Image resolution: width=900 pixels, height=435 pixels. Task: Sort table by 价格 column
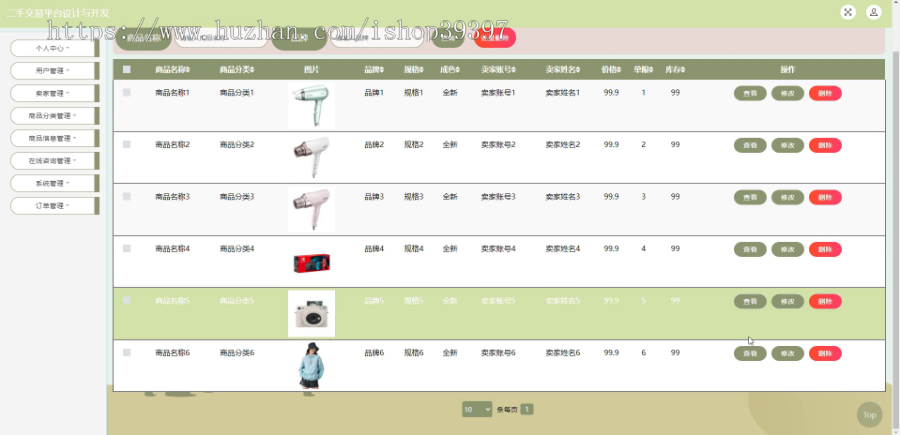point(611,69)
